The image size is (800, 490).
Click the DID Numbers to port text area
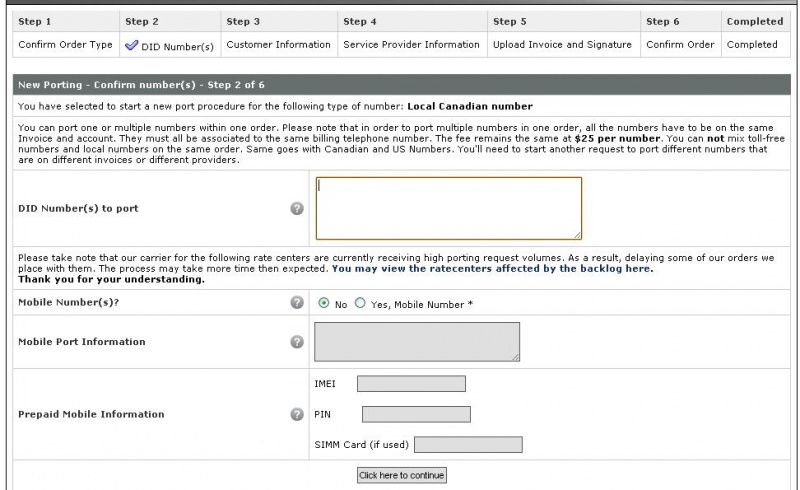pyautogui.click(x=448, y=208)
